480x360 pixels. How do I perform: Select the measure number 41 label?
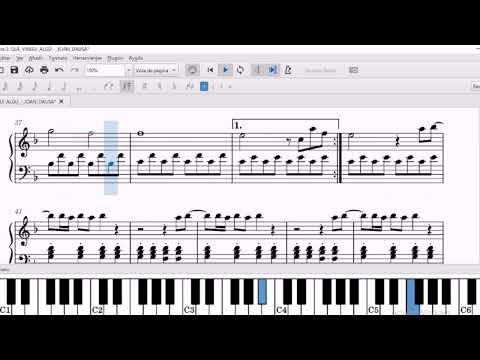tap(18, 211)
